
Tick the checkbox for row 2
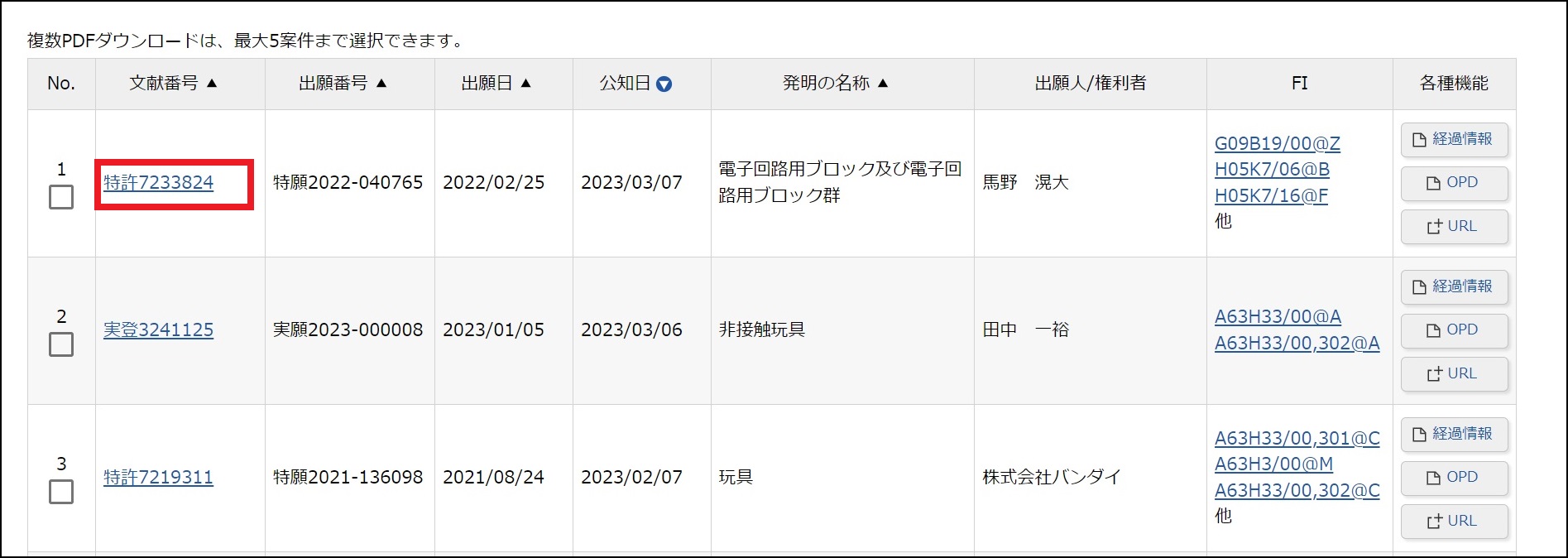(61, 344)
